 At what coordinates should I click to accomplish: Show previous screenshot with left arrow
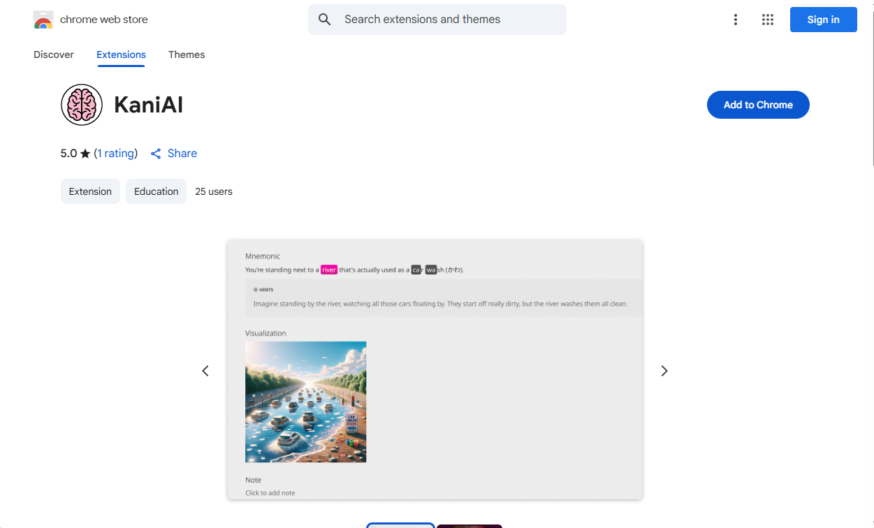[x=205, y=371]
